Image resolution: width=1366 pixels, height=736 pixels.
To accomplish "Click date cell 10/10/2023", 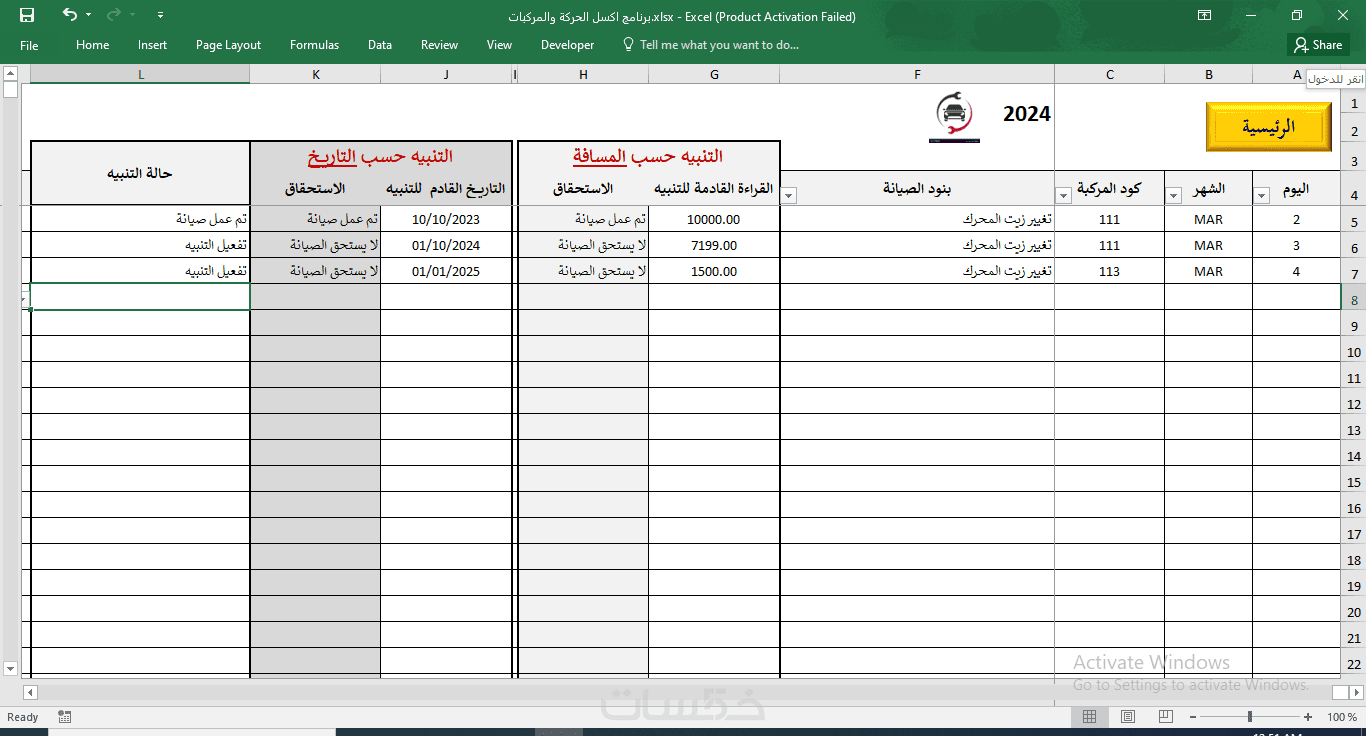I will pos(446,219).
